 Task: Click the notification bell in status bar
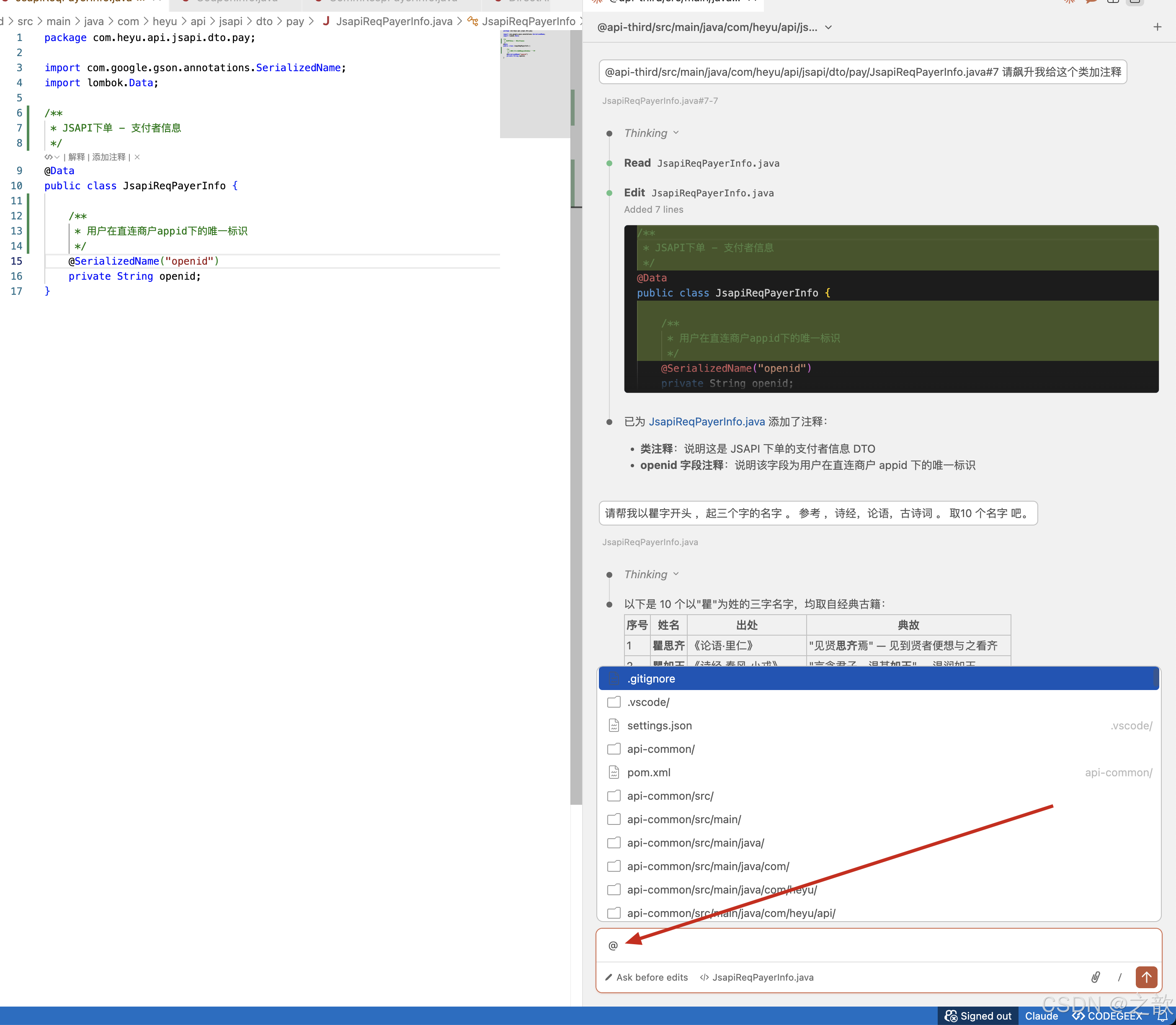point(1162,1016)
